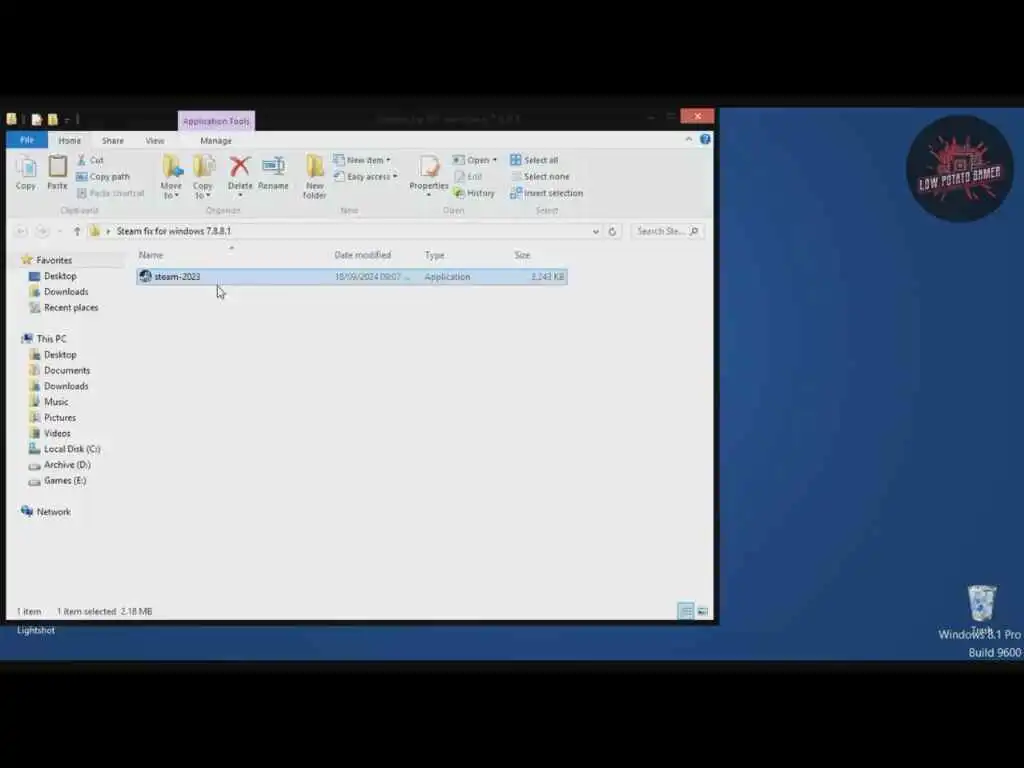Go up one folder level
1024x768 pixels.
tap(77, 231)
